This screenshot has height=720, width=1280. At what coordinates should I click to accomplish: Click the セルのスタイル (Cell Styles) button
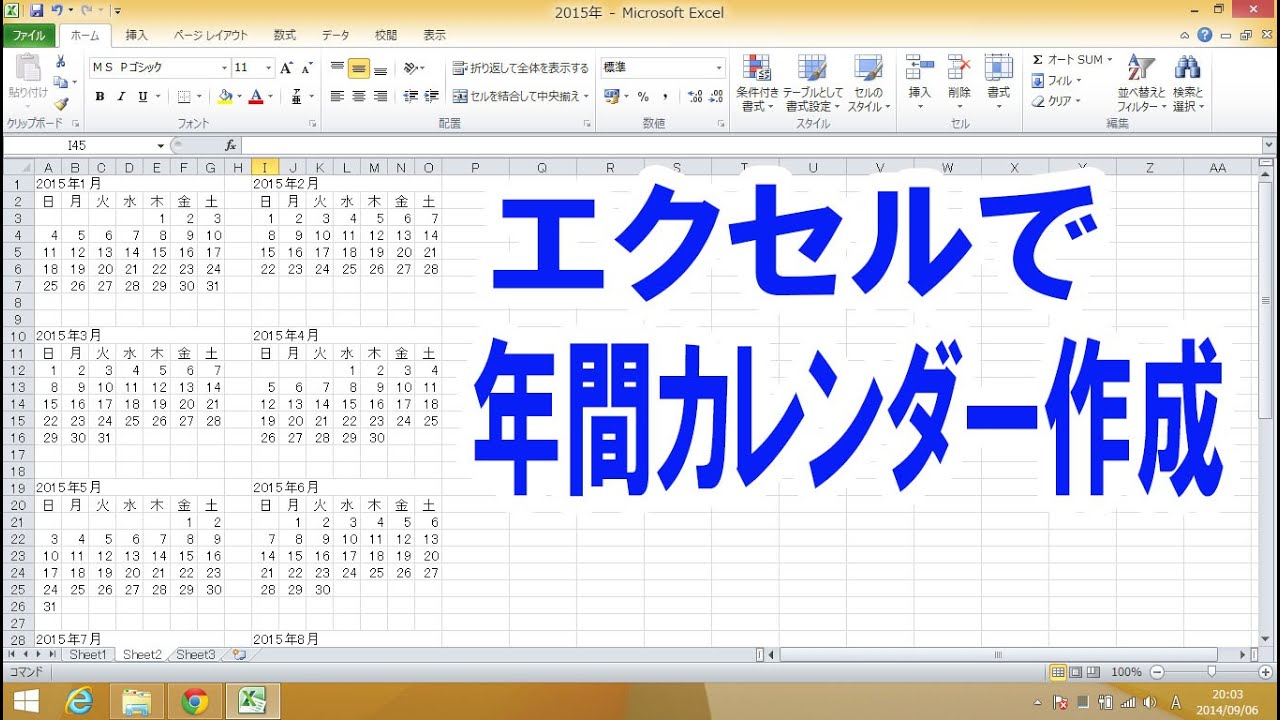point(868,83)
